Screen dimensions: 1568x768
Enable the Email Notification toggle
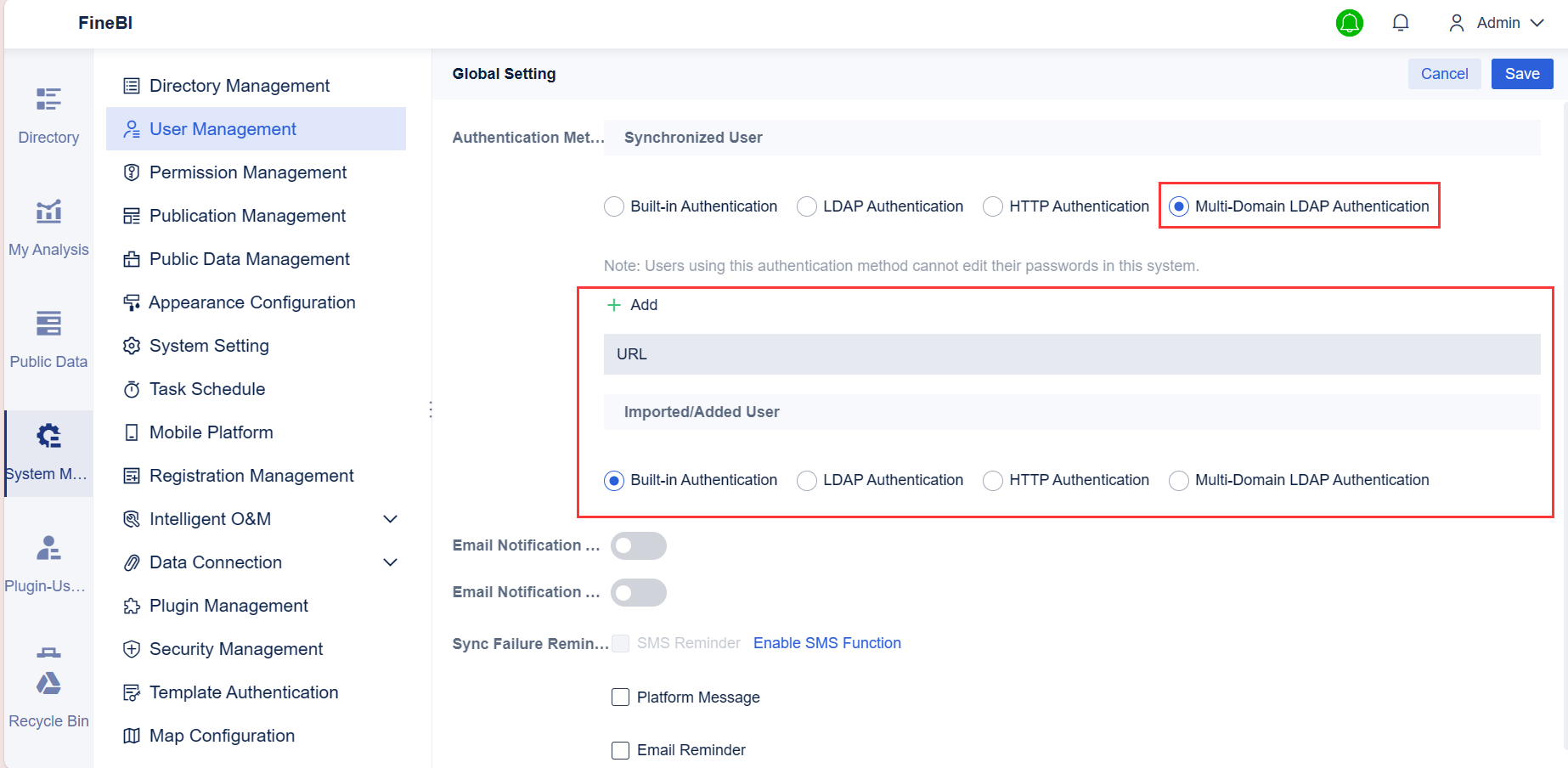[638, 545]
